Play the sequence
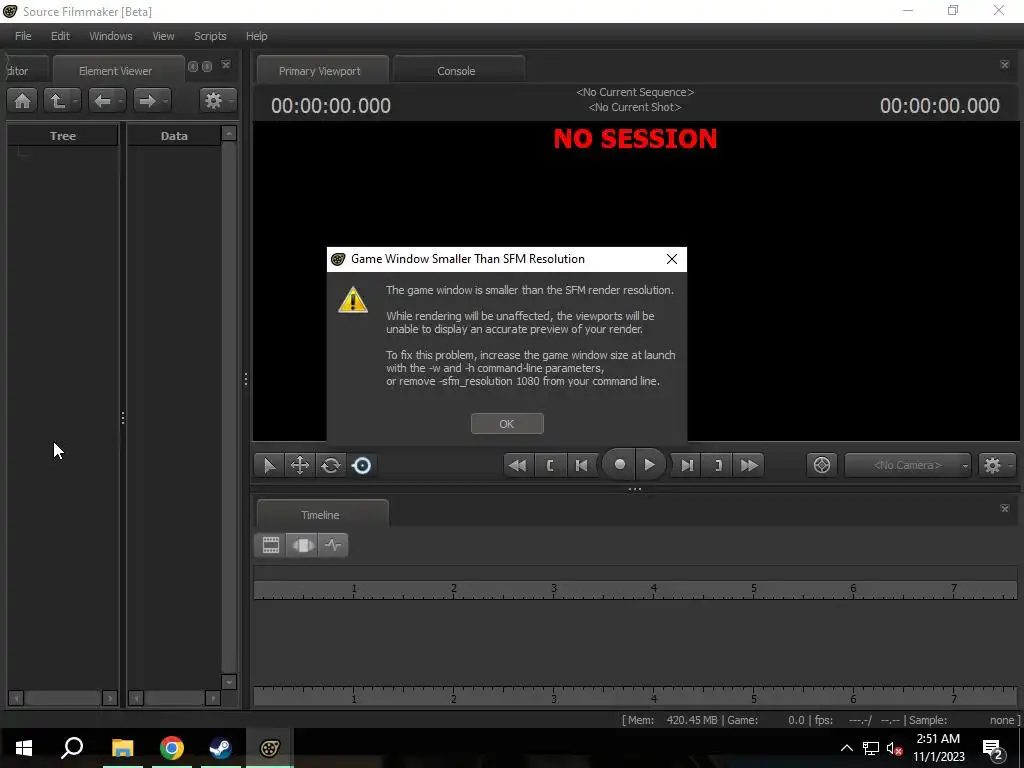1024x768 pixels. click(x=650, y=464)
